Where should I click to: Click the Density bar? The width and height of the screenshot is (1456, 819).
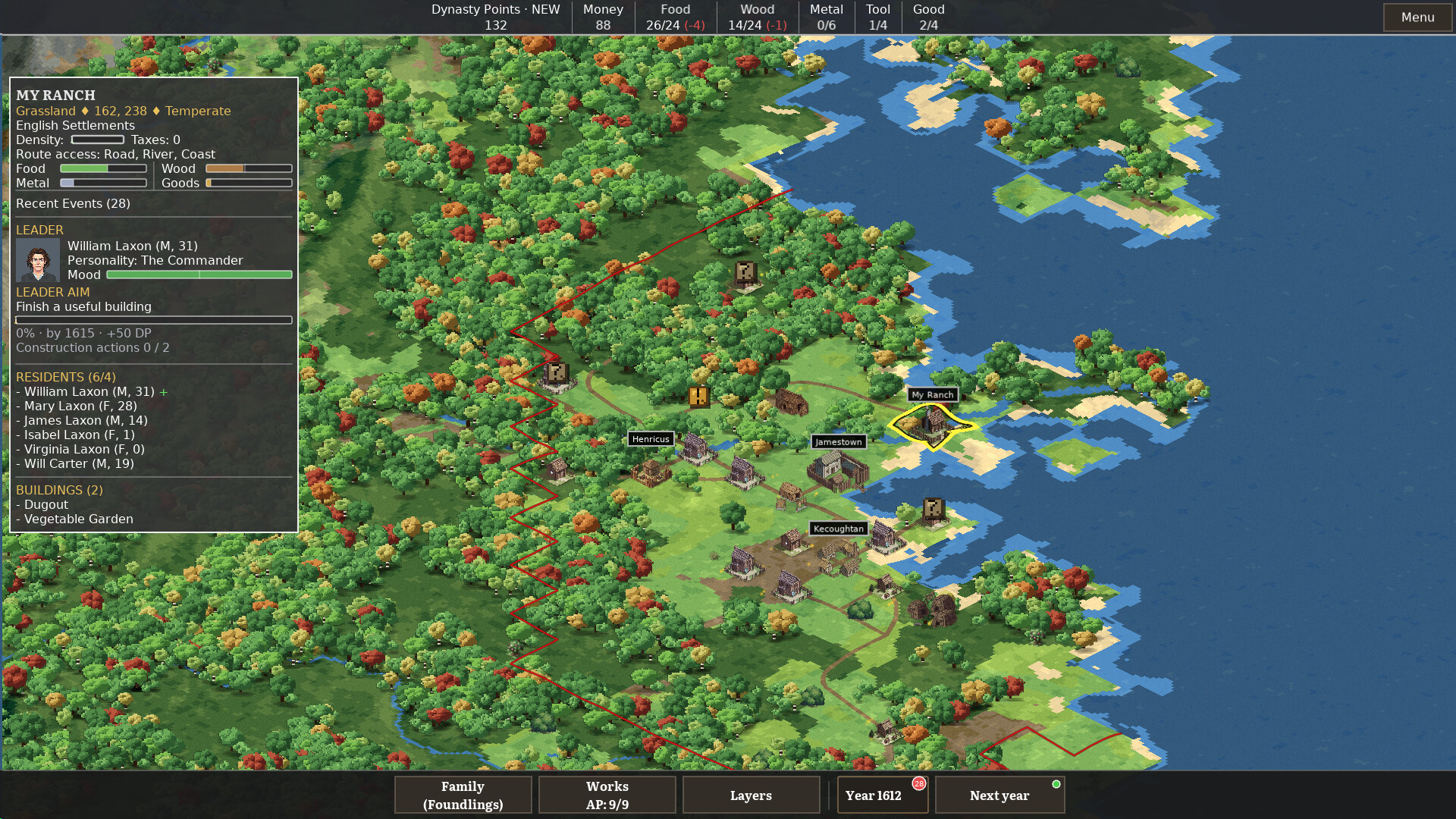coord(97,140)
